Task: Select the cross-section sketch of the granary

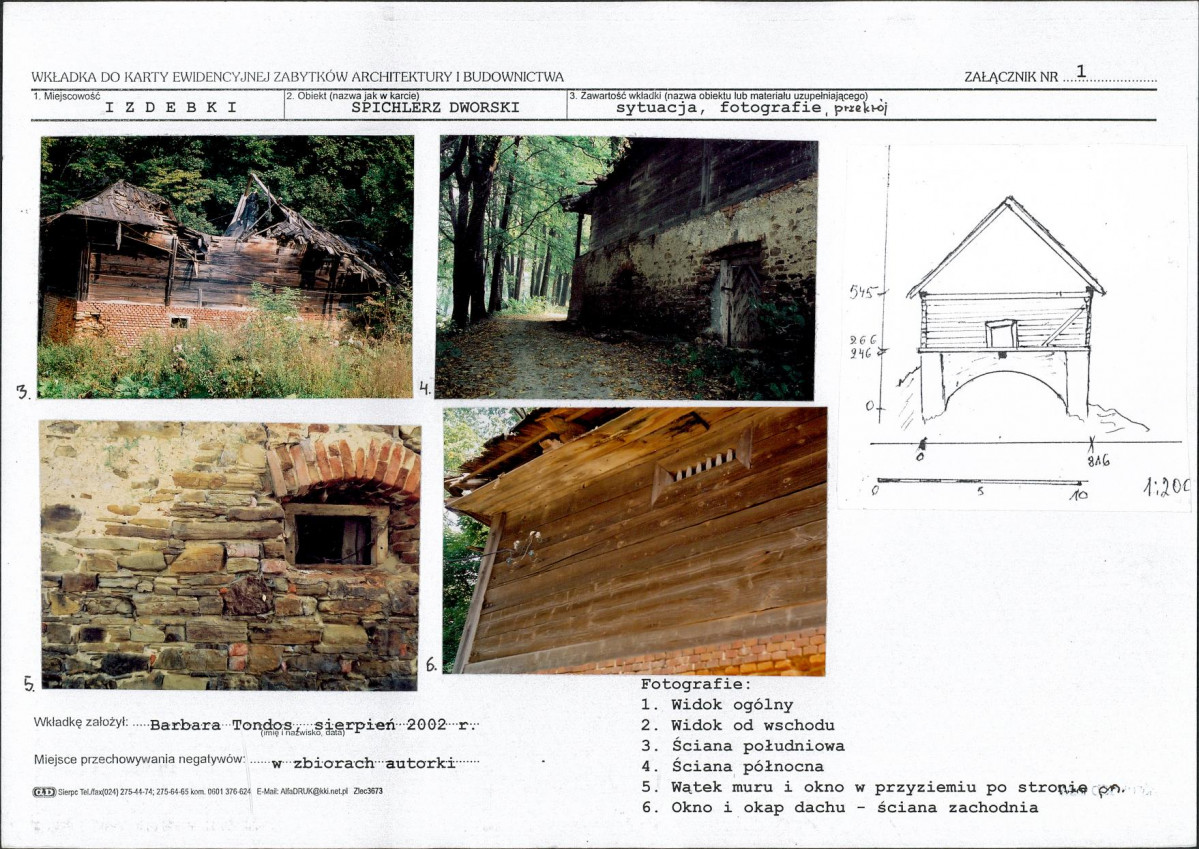Action: 1014,327
